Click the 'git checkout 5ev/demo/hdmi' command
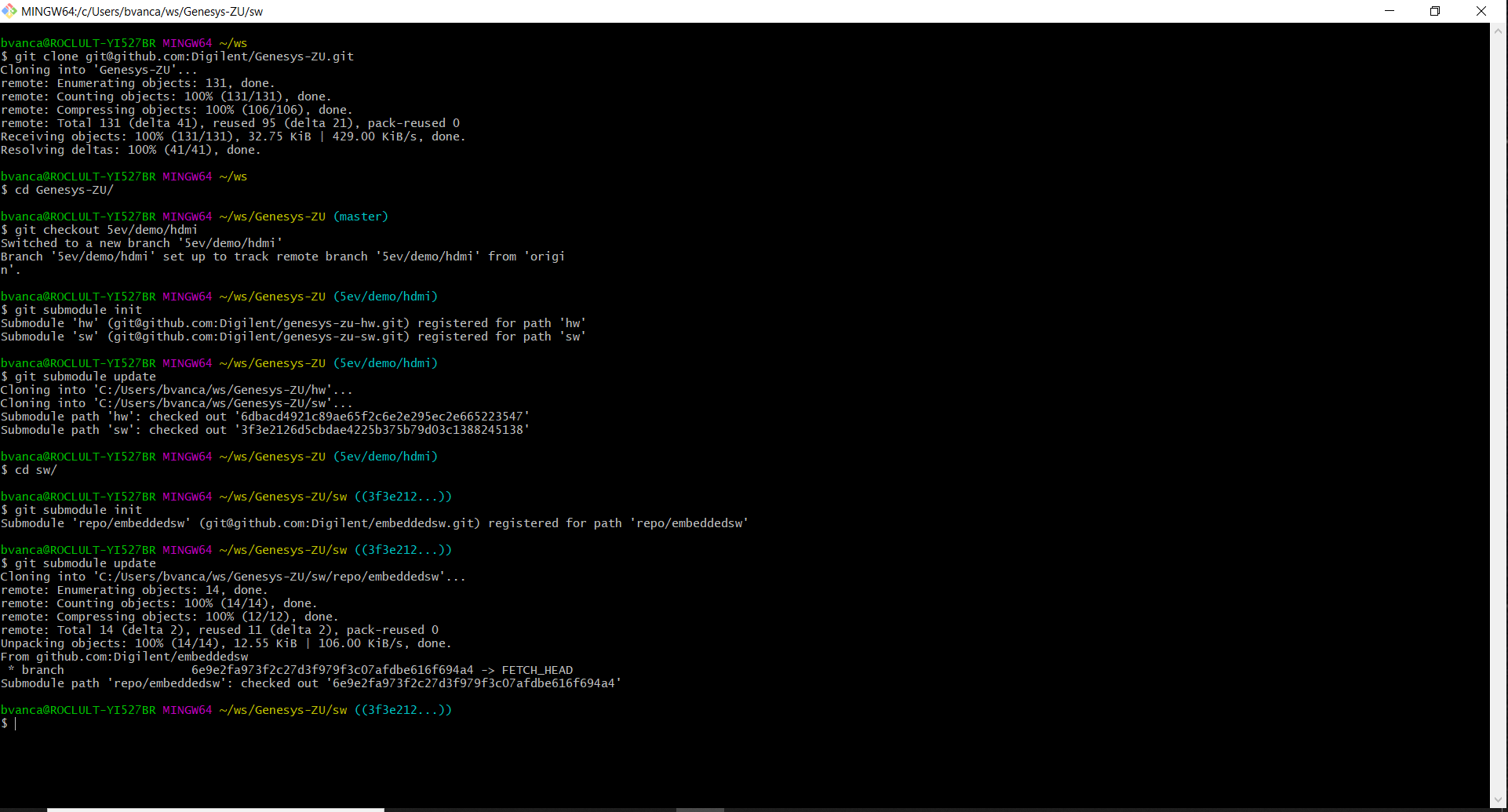 point(100,230)
